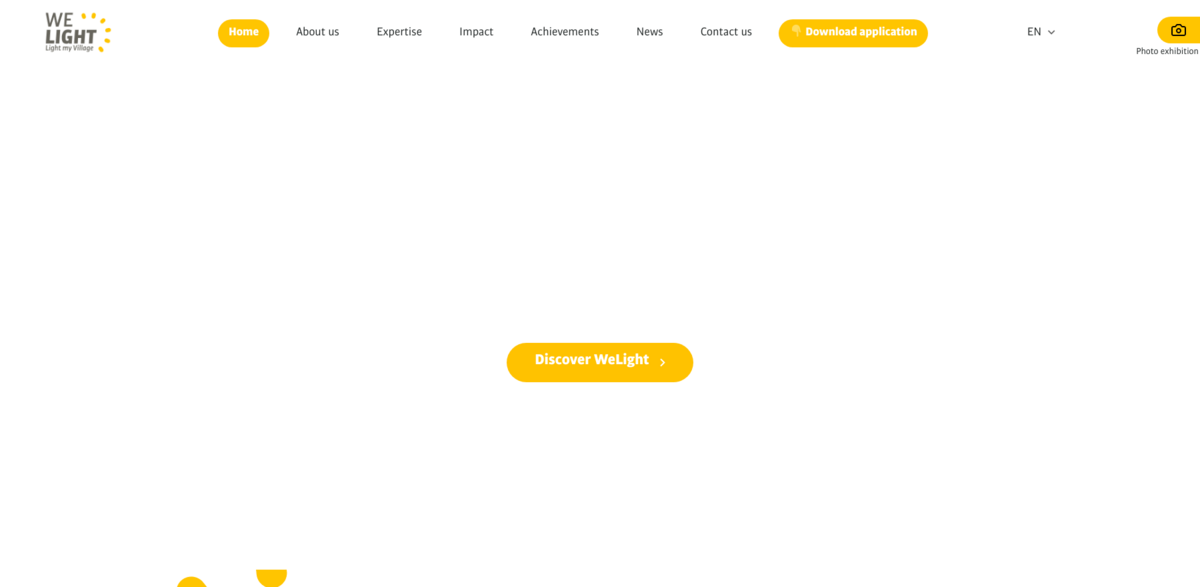1200x587 pixels.
Task: Open the Photo exhibition camera icon
Action: pos(1178,30)
